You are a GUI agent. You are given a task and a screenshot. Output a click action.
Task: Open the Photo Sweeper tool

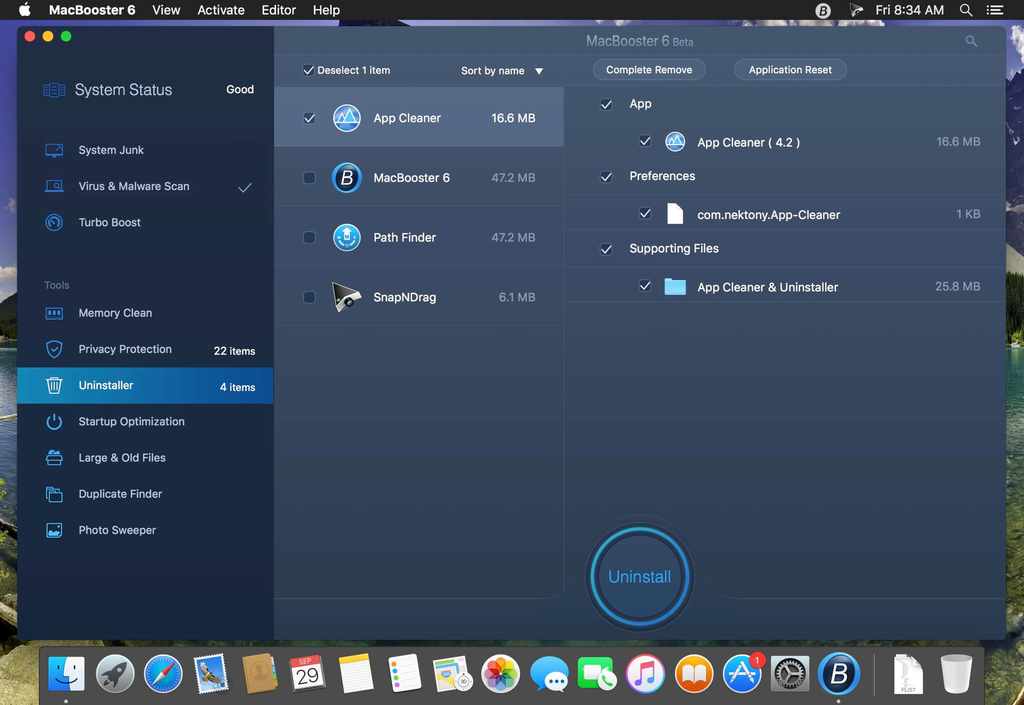[117, 530]
